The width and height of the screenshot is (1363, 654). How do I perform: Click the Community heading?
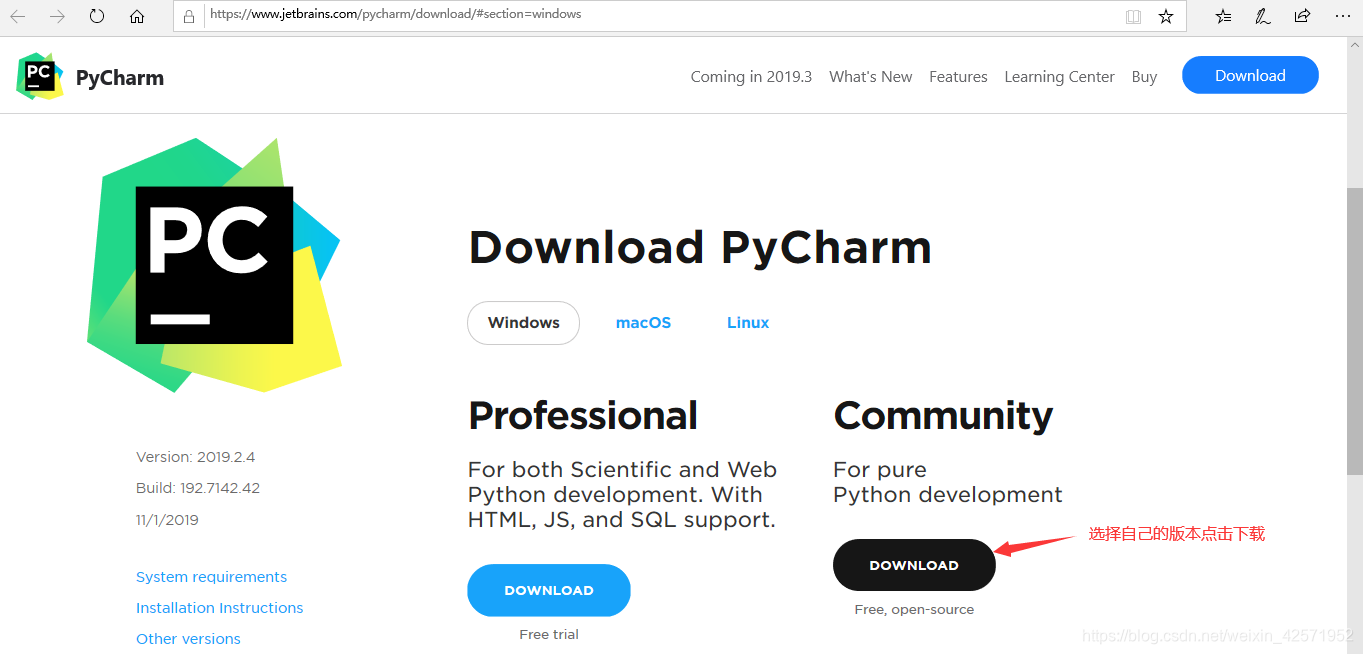pyautogui.click(x=943, y=416)
